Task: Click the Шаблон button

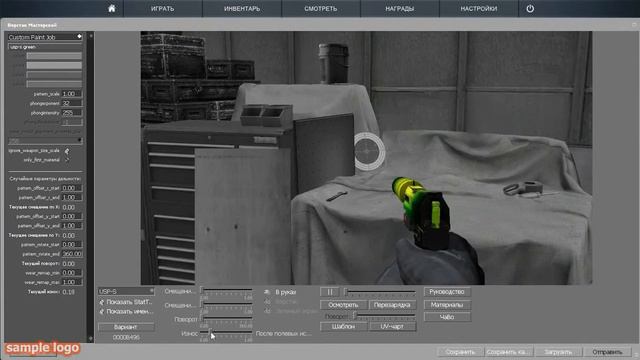Action: 343,327
